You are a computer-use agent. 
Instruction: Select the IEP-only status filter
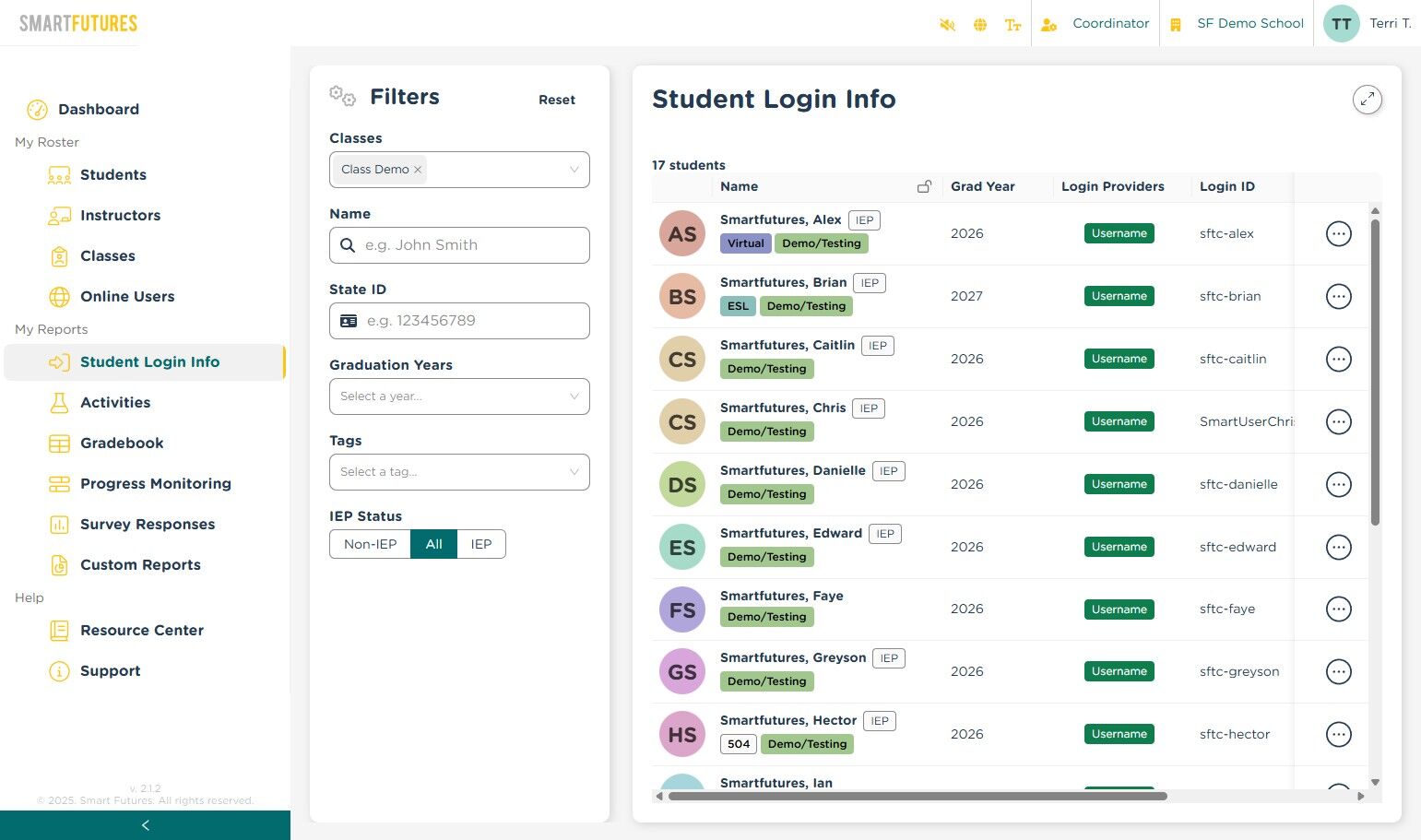(x=481, y=544)
